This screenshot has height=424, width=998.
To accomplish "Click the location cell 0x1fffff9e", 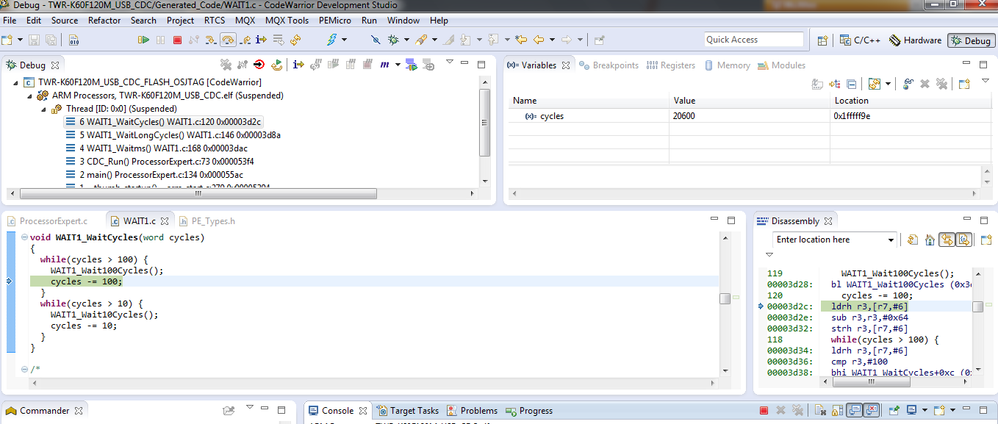I will (x=911, y=116).
